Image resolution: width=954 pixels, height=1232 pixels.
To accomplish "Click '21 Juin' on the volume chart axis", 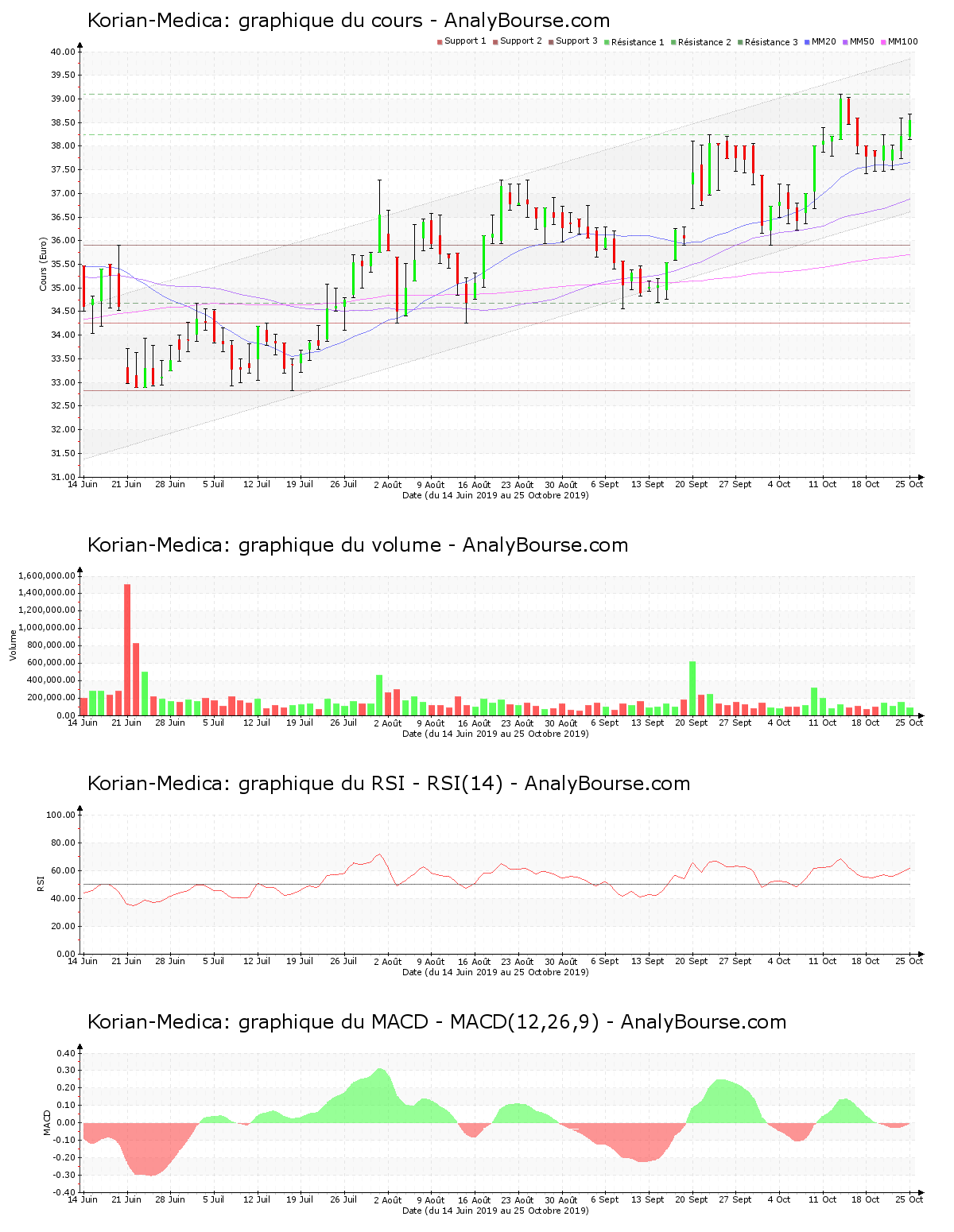I will pyautogui.click(x=126, y=723).
